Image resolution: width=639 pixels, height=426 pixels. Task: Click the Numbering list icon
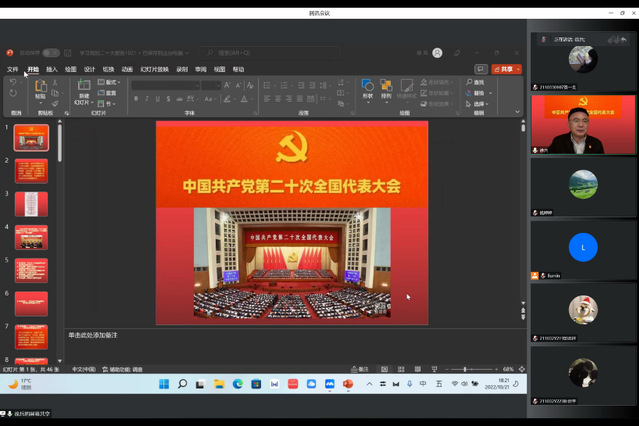click(x=284, y=85)
